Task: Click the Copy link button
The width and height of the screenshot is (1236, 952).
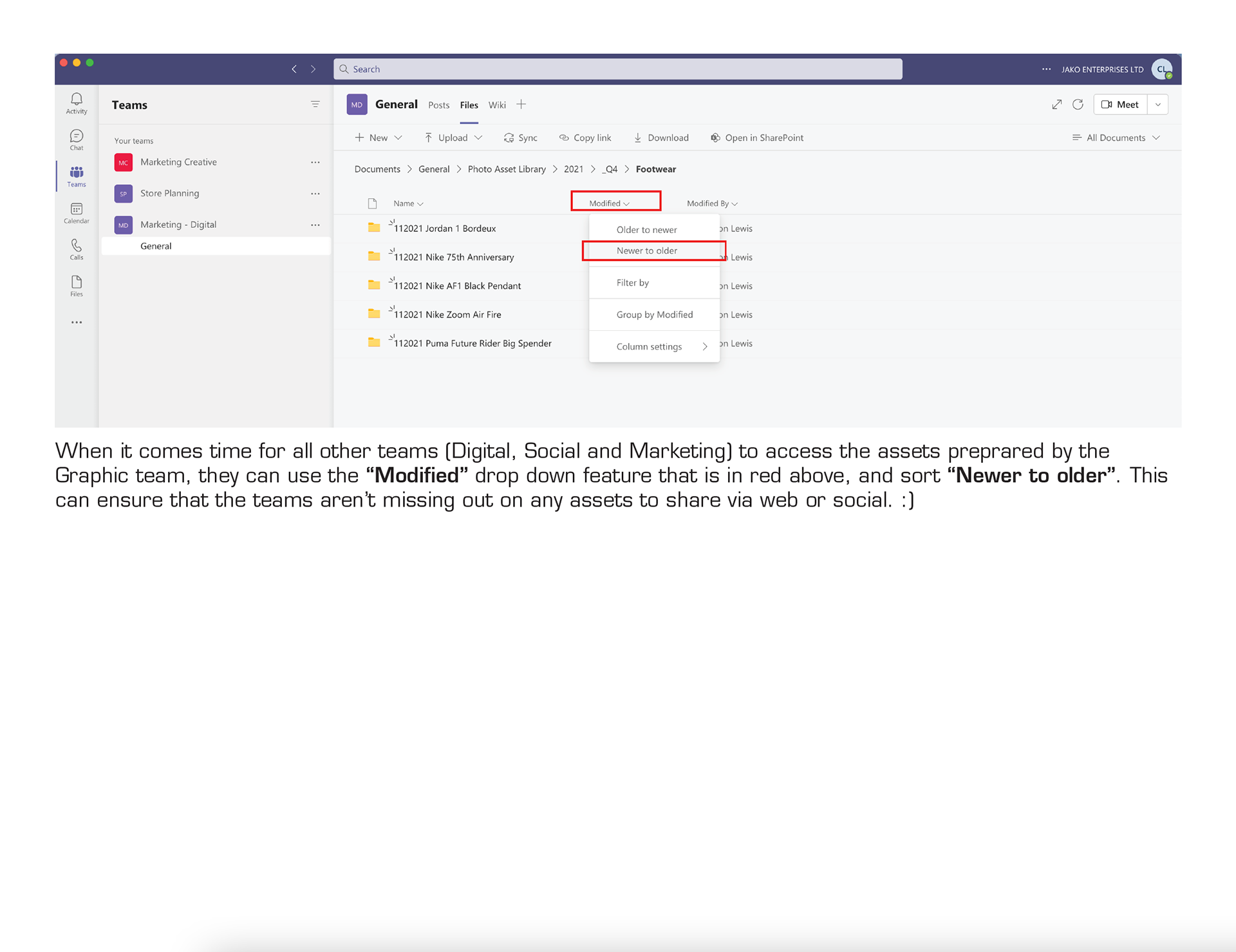Action: coord(585,138)
